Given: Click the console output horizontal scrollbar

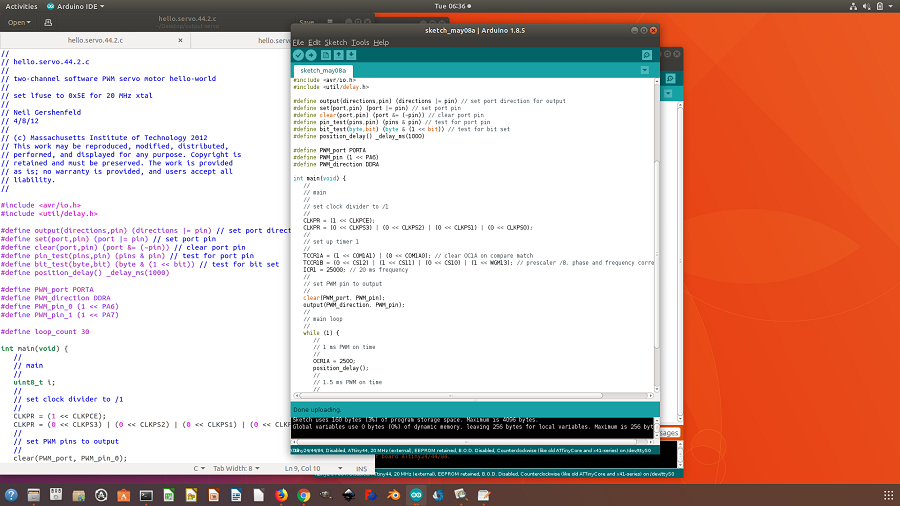Looking at the screenshot, I should click(474, 442).
